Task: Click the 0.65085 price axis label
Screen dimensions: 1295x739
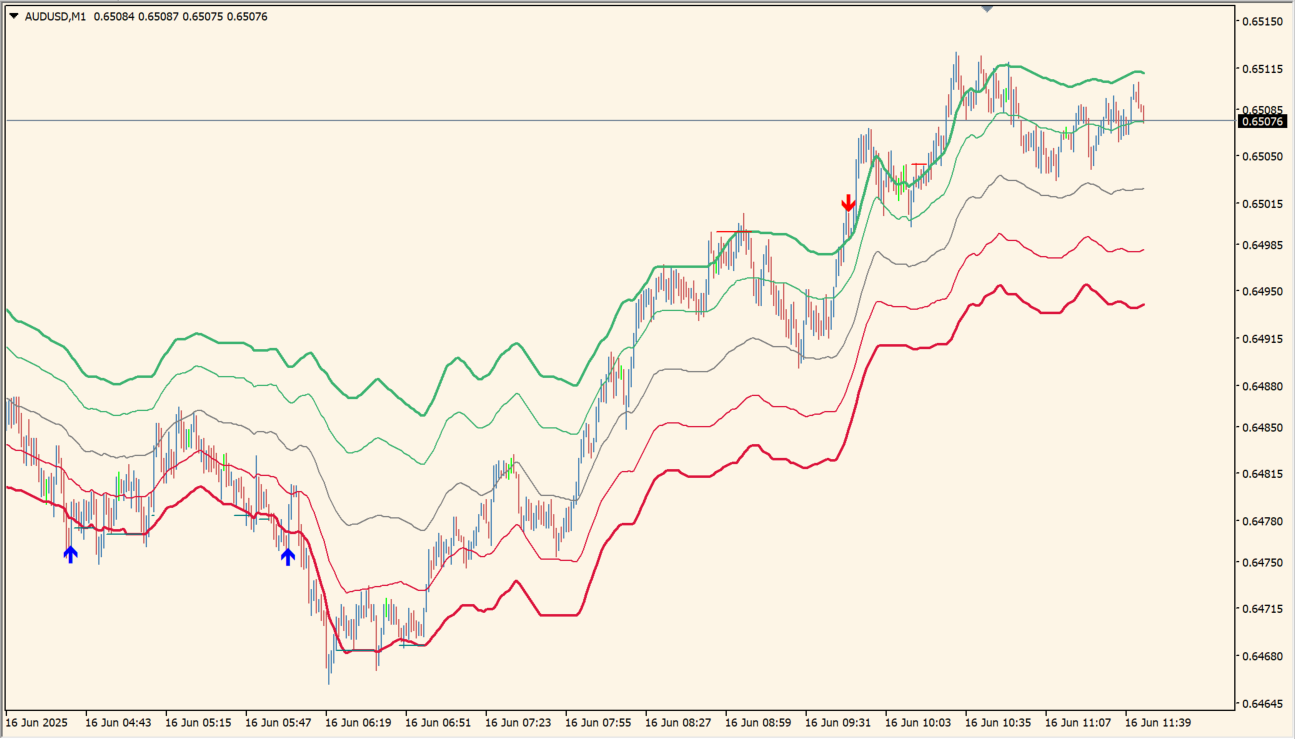Action: 1264,109
